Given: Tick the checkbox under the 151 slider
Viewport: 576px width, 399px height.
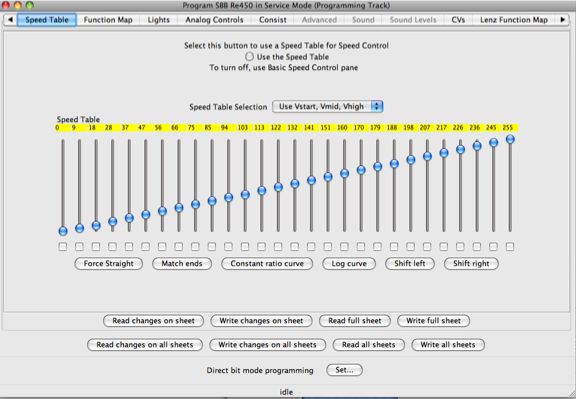Looking at the screenshot, I should (328, 247).
